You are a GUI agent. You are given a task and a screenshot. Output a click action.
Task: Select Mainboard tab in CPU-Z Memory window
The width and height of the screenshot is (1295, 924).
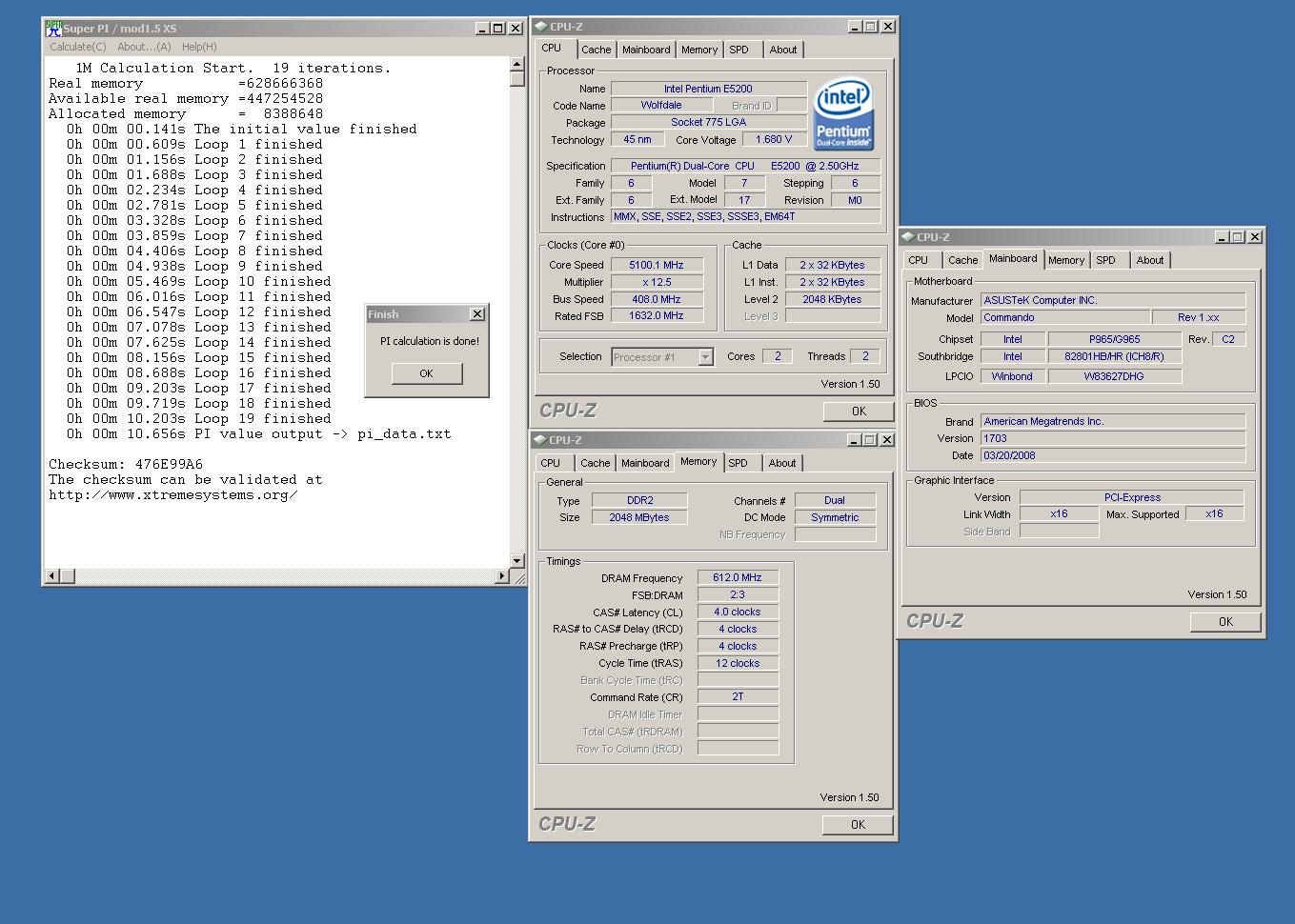tap(645, 463)
